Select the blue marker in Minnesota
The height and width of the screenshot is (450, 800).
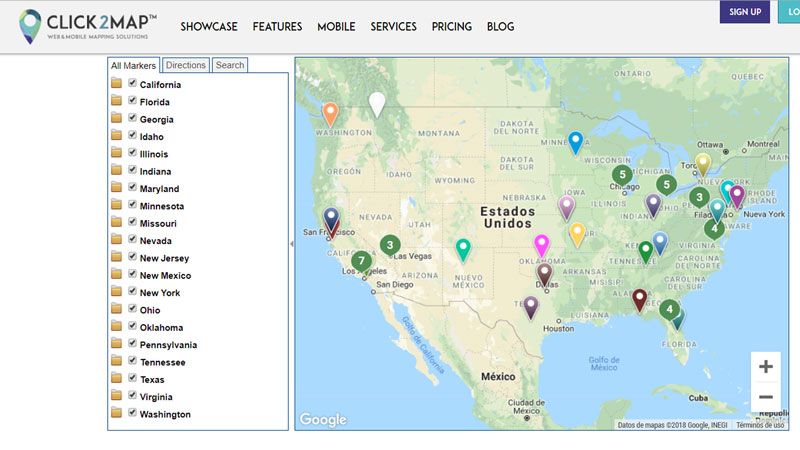pyautogui.click(x=576, y=142)
